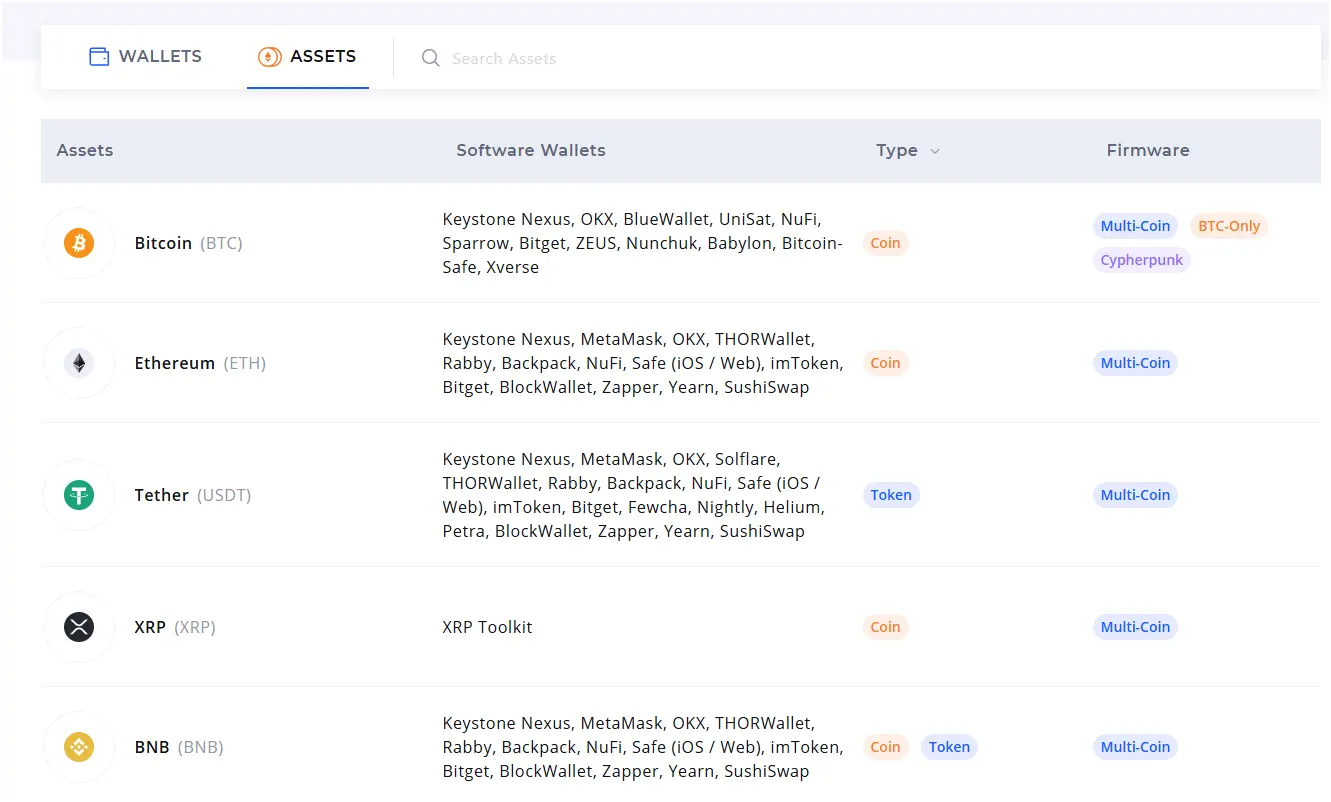Click the Ethereum diamond logo icon
Image resolution: width=1331 pixels, height=802 pixels.
point(79,363)
